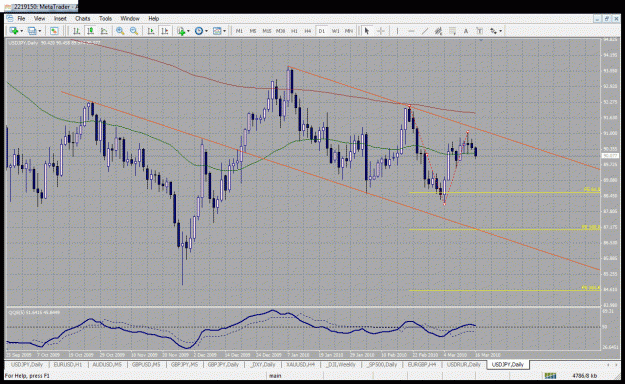Image resolution: width=625 pixels, height=384 pixels.
Task: Switch chart to Candlesticks mode
Action: [90, 31]
